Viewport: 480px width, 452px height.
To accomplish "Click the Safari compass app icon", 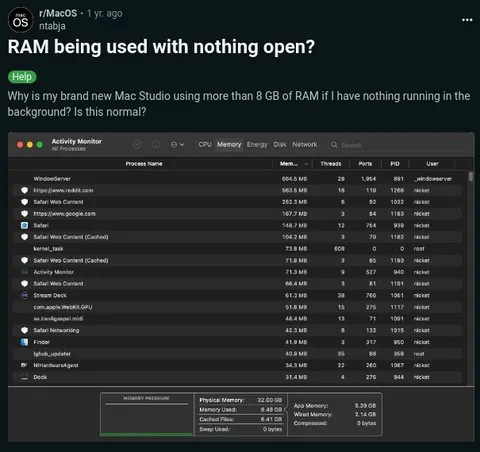I will (x=24, y=225).
